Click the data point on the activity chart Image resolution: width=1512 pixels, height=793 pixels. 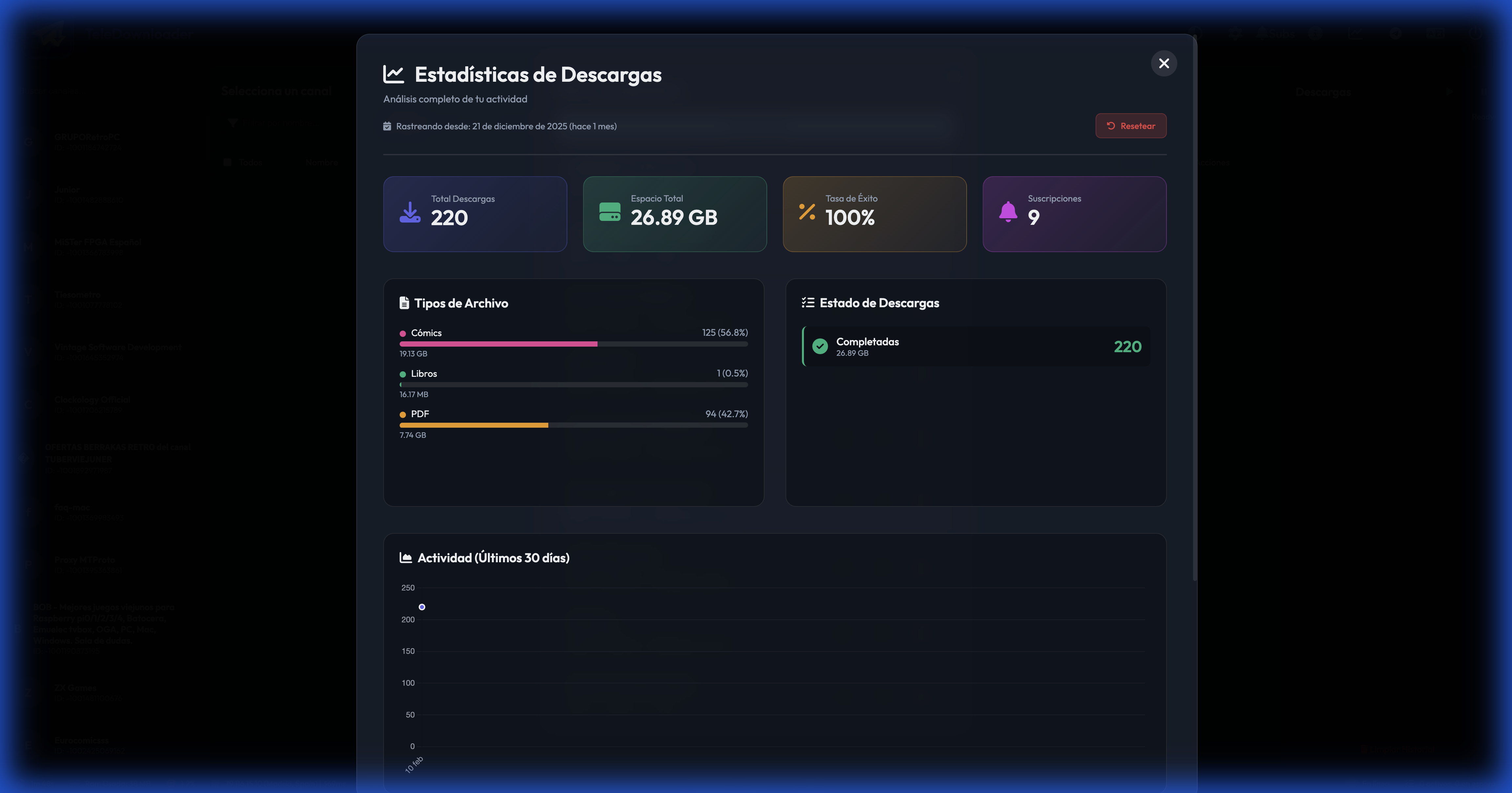click(421, 607)
